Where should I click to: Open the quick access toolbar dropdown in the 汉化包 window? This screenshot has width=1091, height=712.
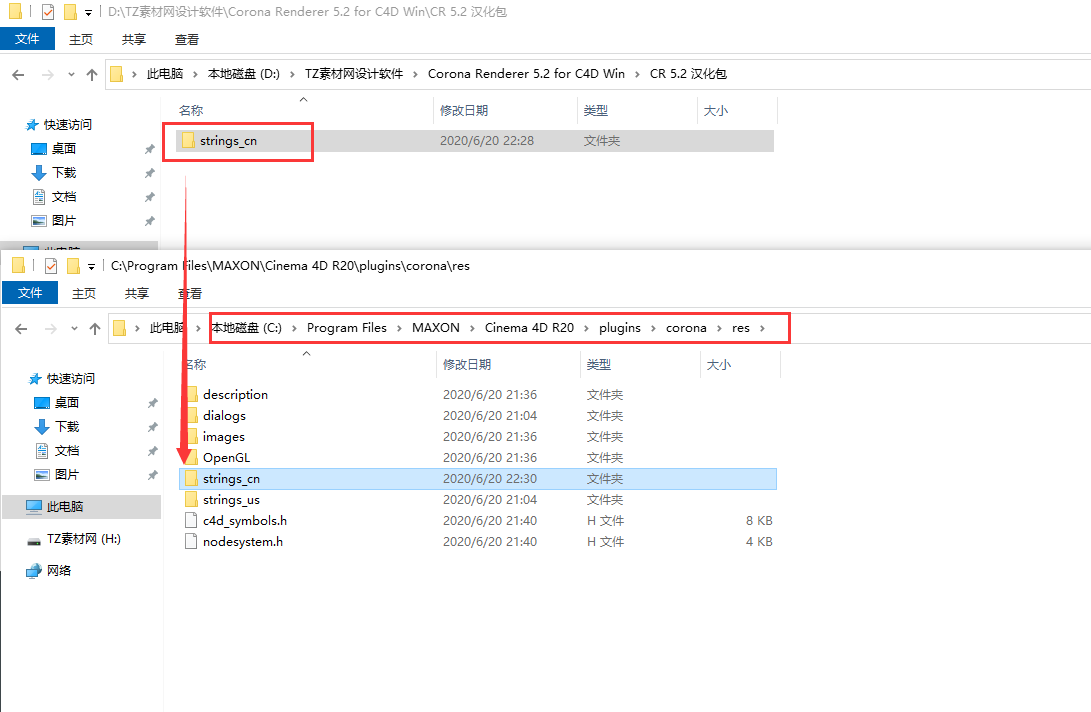88,13
